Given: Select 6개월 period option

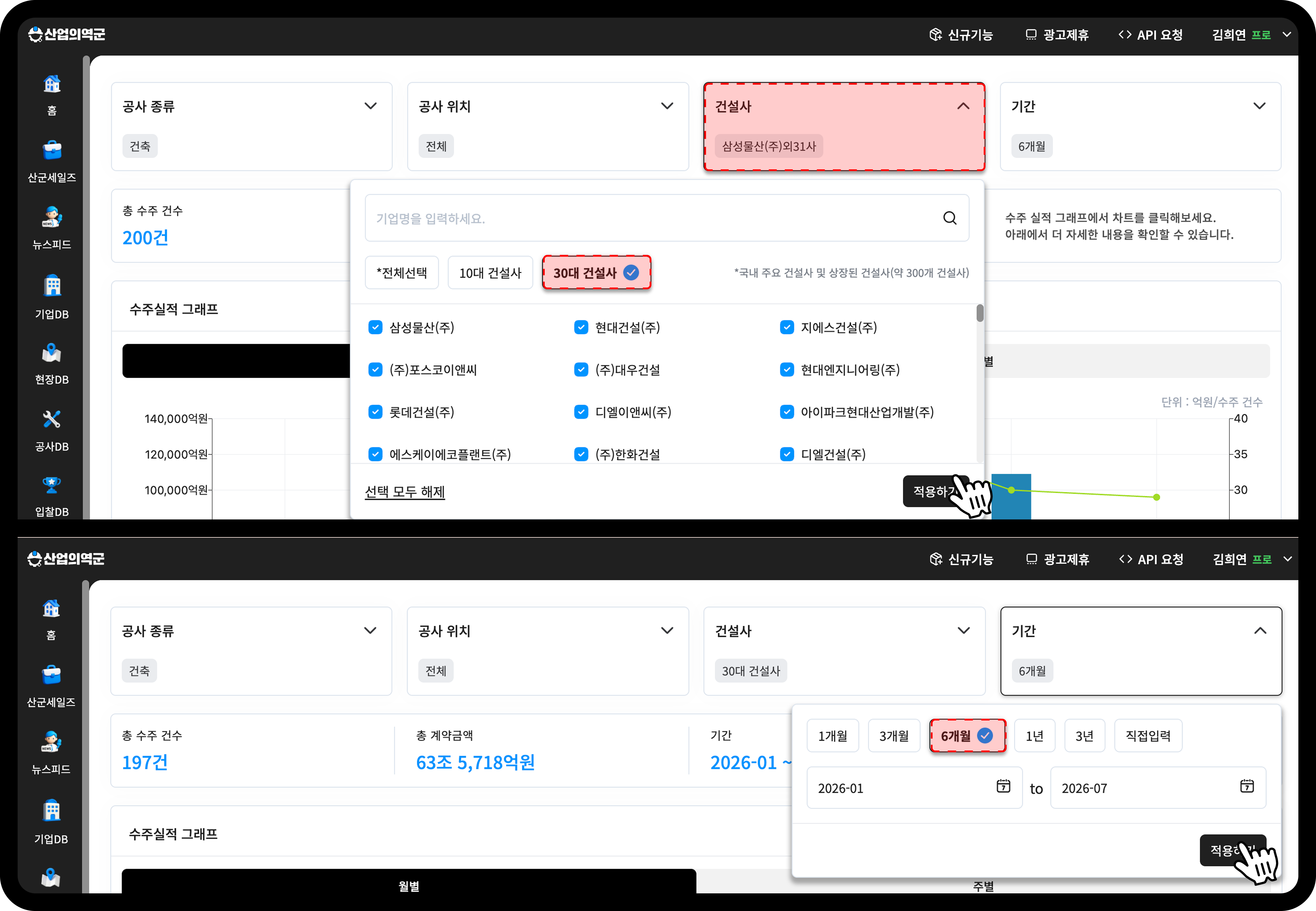Looking at the screenshot, I should click(968, 736).
